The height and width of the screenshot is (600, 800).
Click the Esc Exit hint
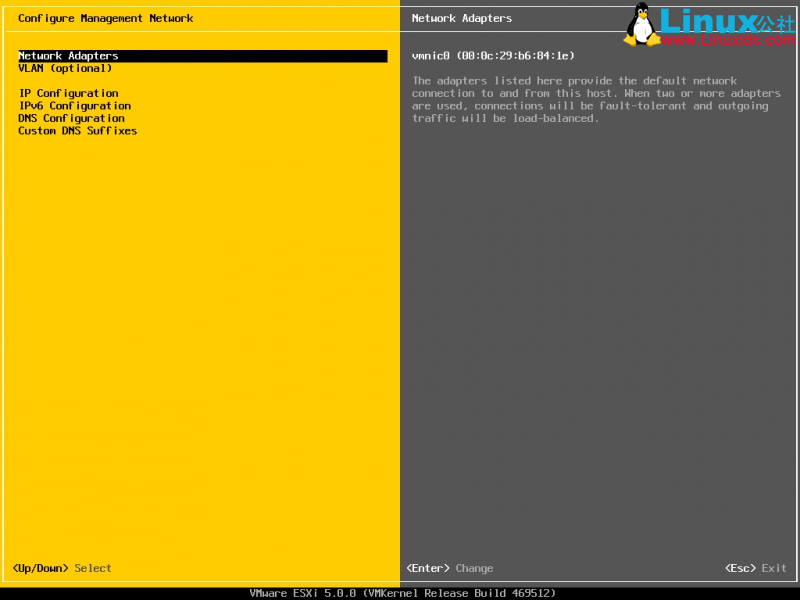coord(756,568)
